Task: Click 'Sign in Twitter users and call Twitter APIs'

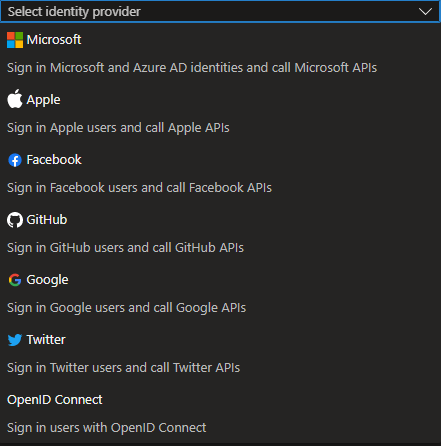Action: coord(123,368)
